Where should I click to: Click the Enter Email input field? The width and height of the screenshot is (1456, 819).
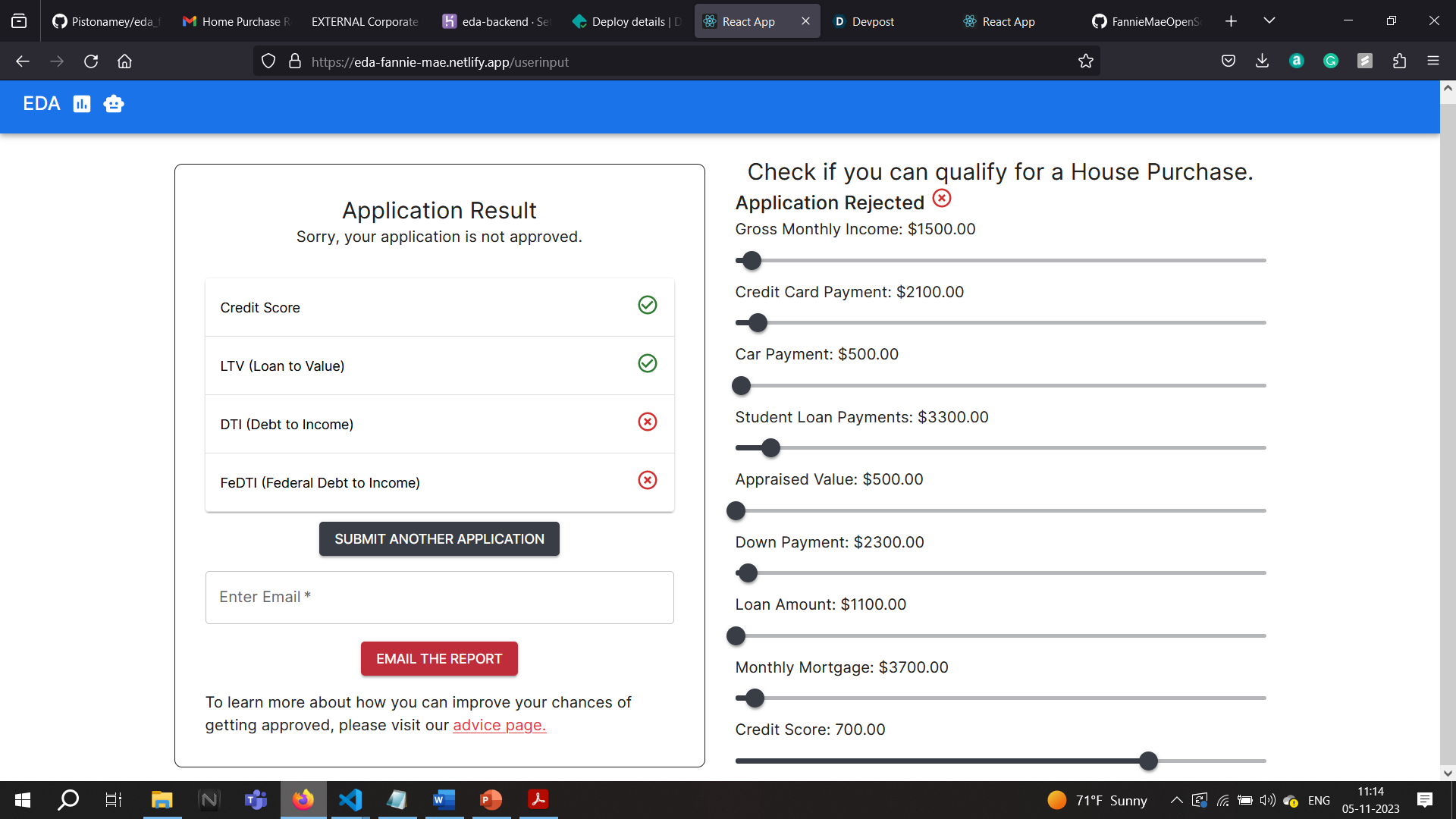click(439, 598)
